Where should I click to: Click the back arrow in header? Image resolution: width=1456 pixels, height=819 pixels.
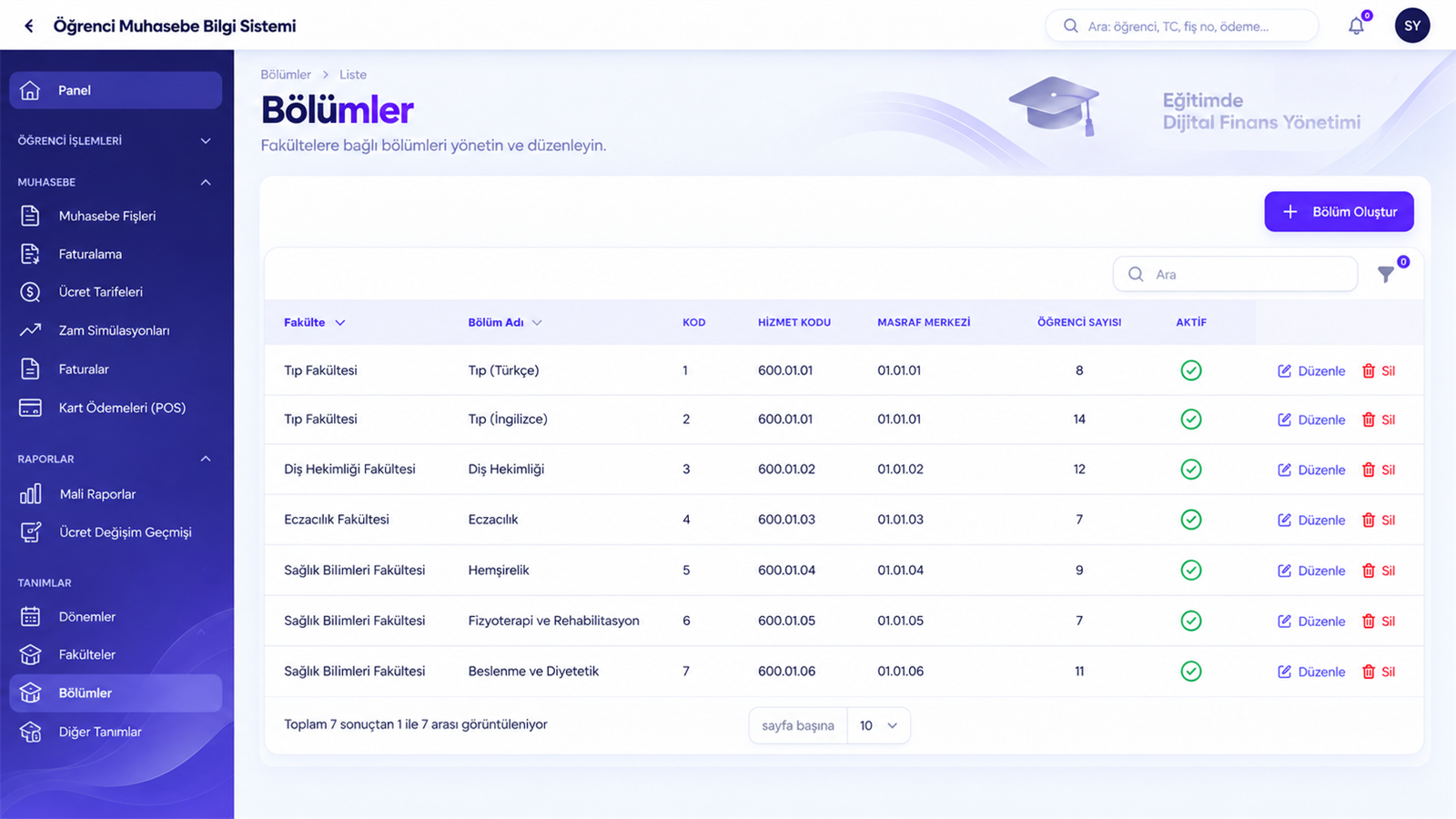pos(29,26)
